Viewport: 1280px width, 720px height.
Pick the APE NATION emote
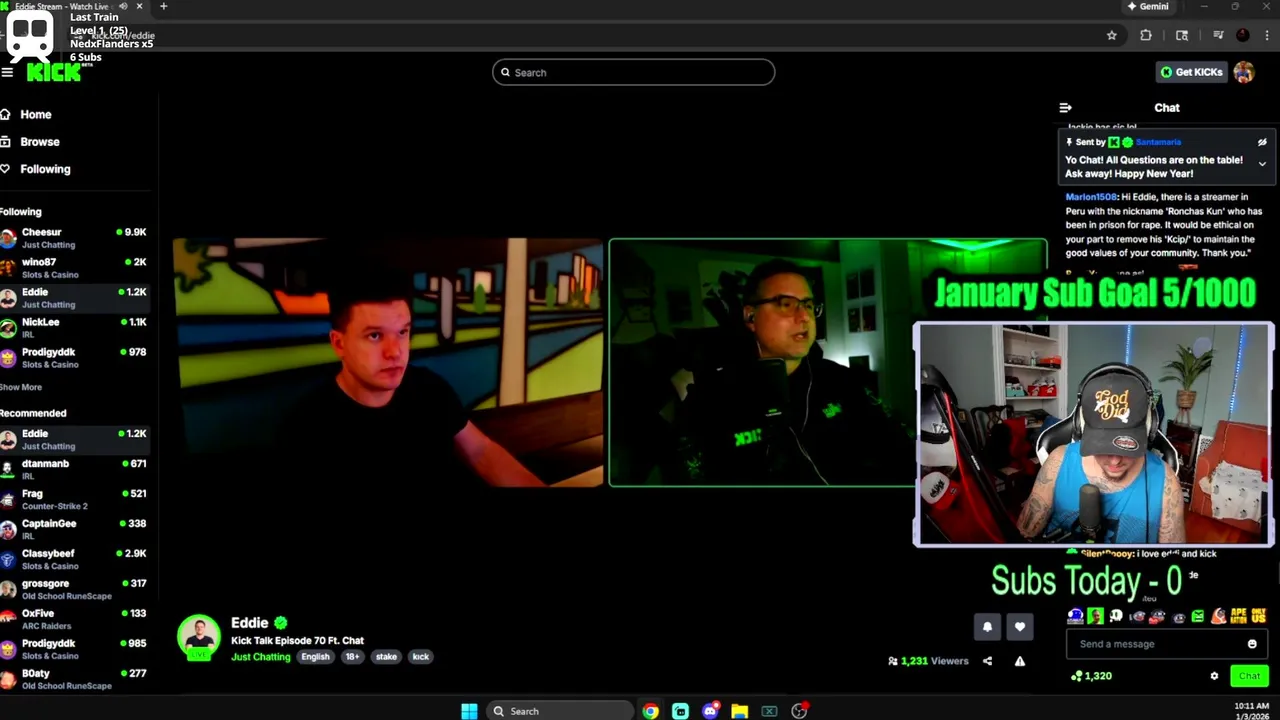[x=1238, y=616]
